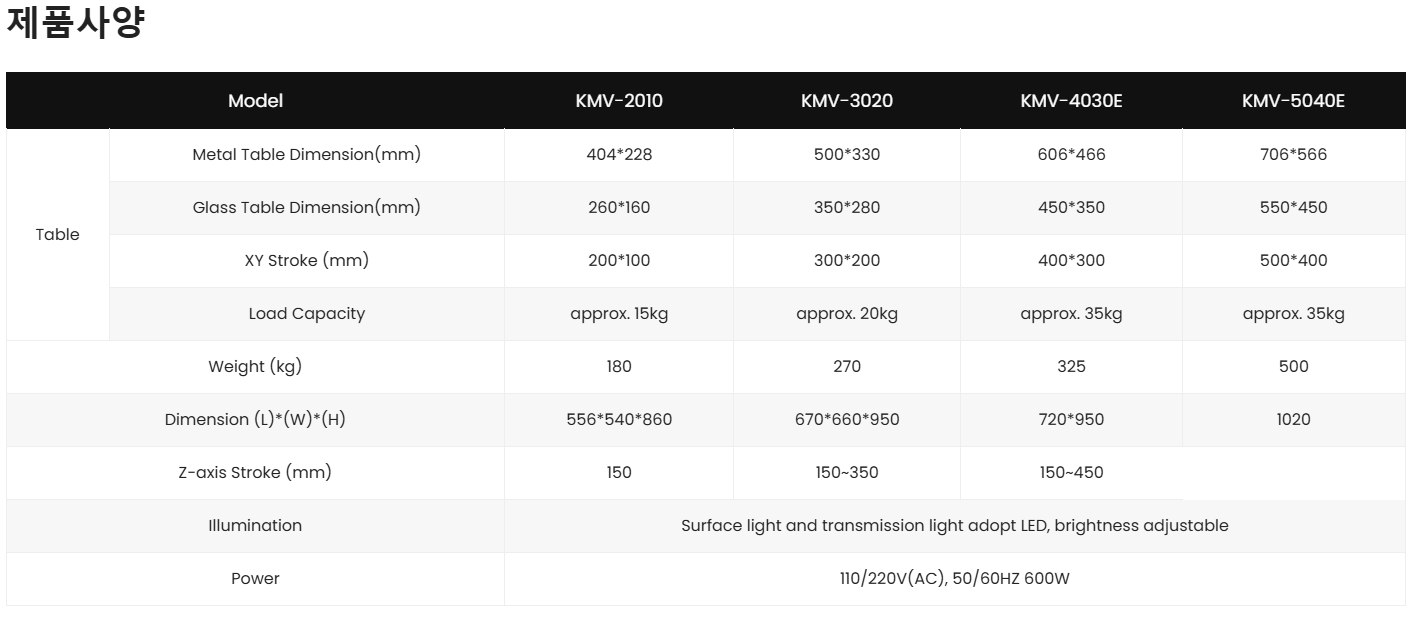Click the Power row label
The height and width of the screenshot is (617, 1420).
coord(255,579)
